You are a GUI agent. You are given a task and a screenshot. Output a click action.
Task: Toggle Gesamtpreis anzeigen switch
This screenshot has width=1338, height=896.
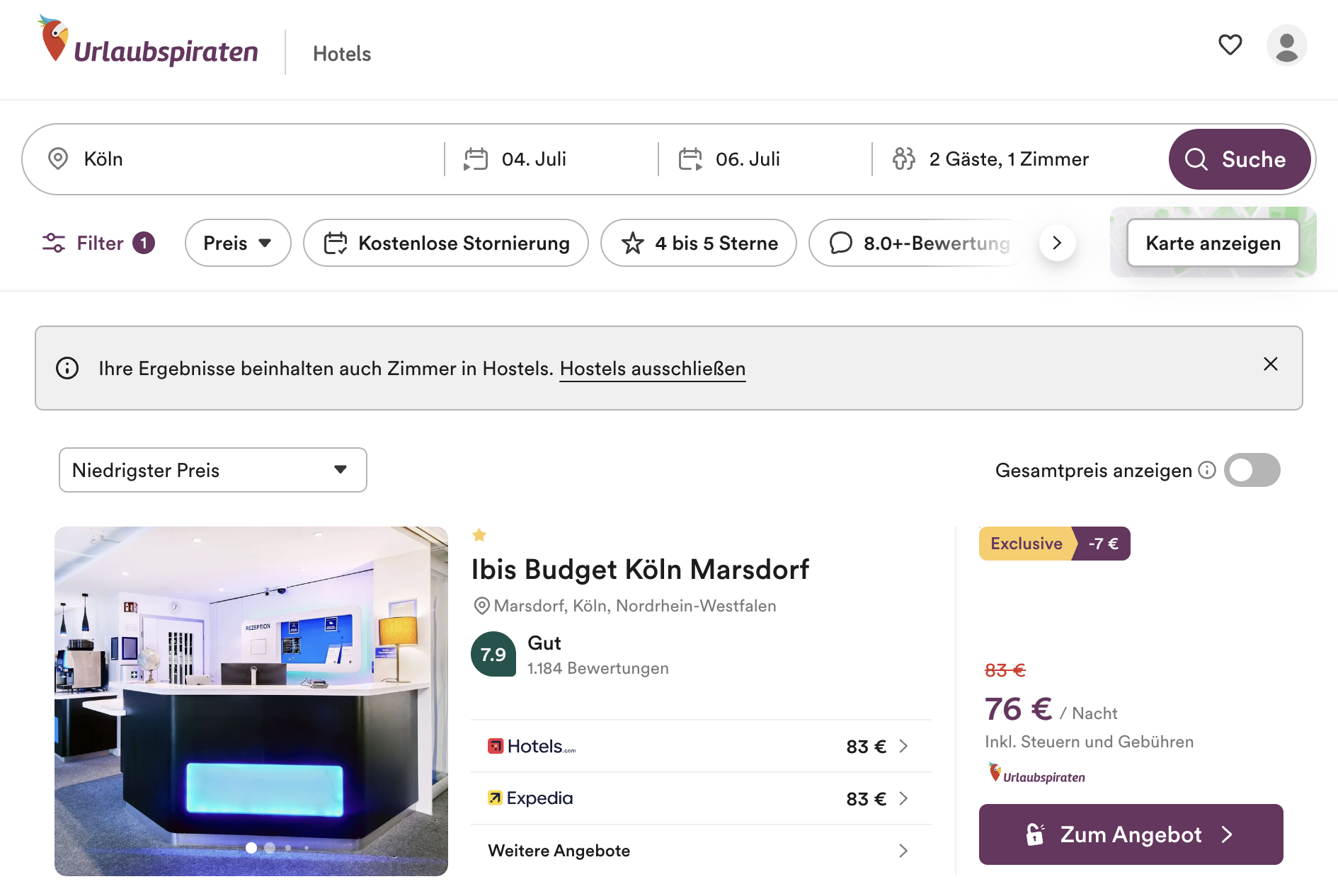(x=1252, y=470)
